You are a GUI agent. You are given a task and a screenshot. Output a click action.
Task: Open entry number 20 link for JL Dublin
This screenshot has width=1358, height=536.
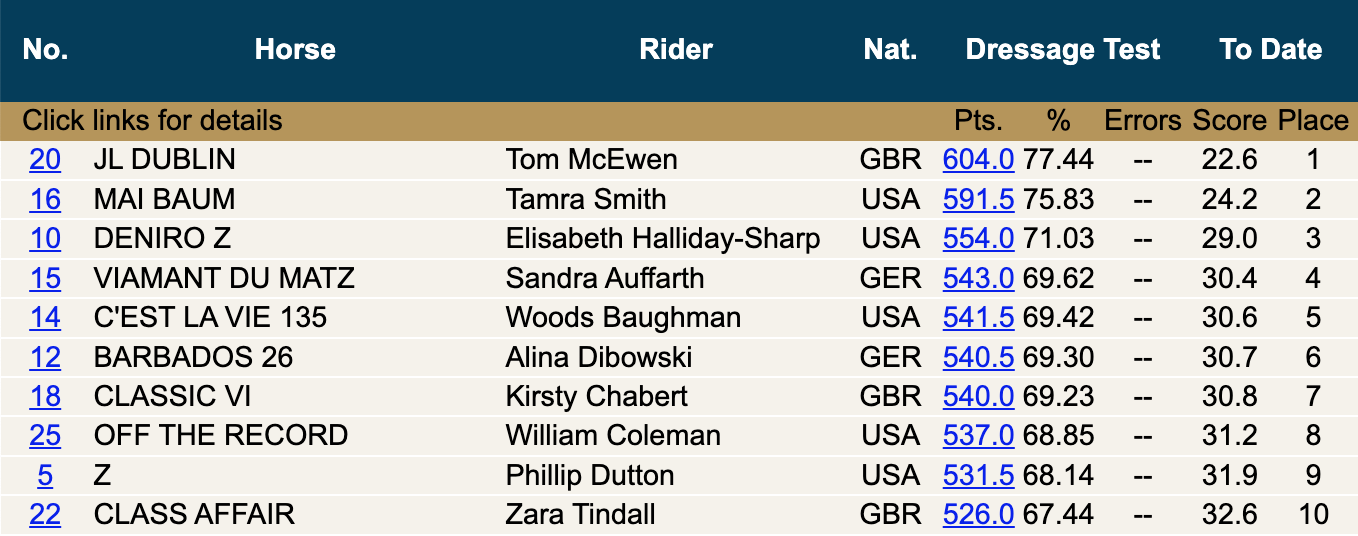(45, 159)
